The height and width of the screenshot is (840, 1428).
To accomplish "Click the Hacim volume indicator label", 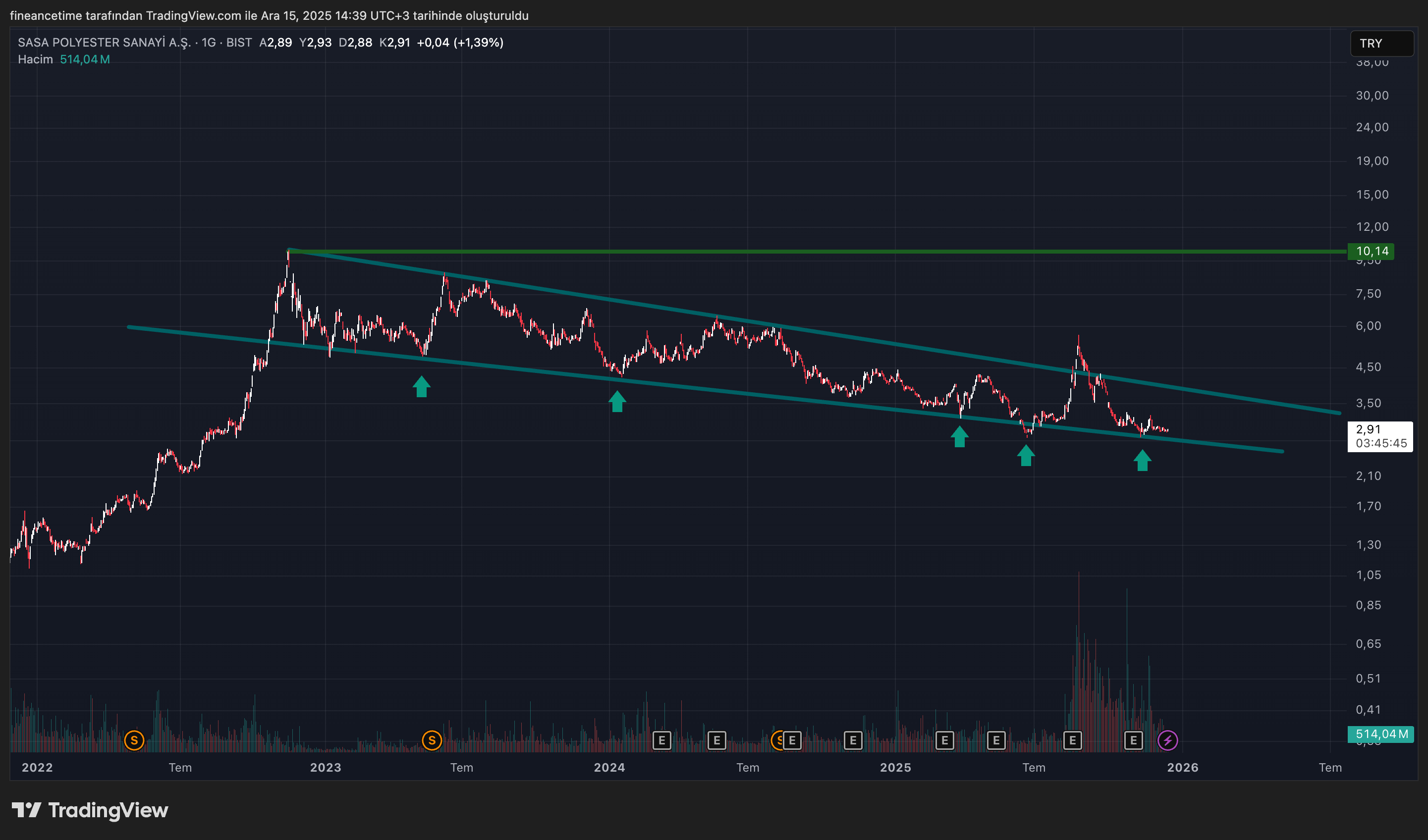I will [x=35, y=59].
